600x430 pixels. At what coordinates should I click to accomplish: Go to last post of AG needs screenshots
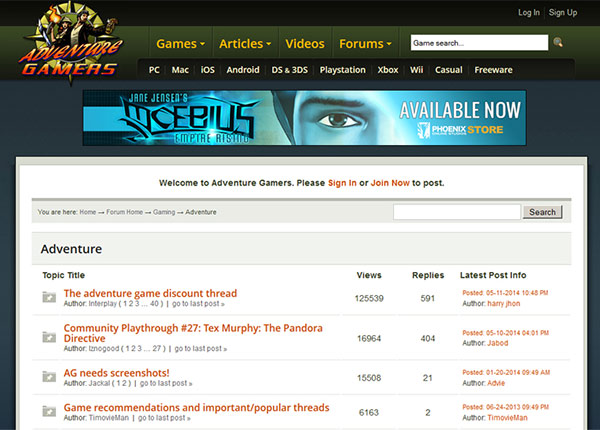pos(166,383)
